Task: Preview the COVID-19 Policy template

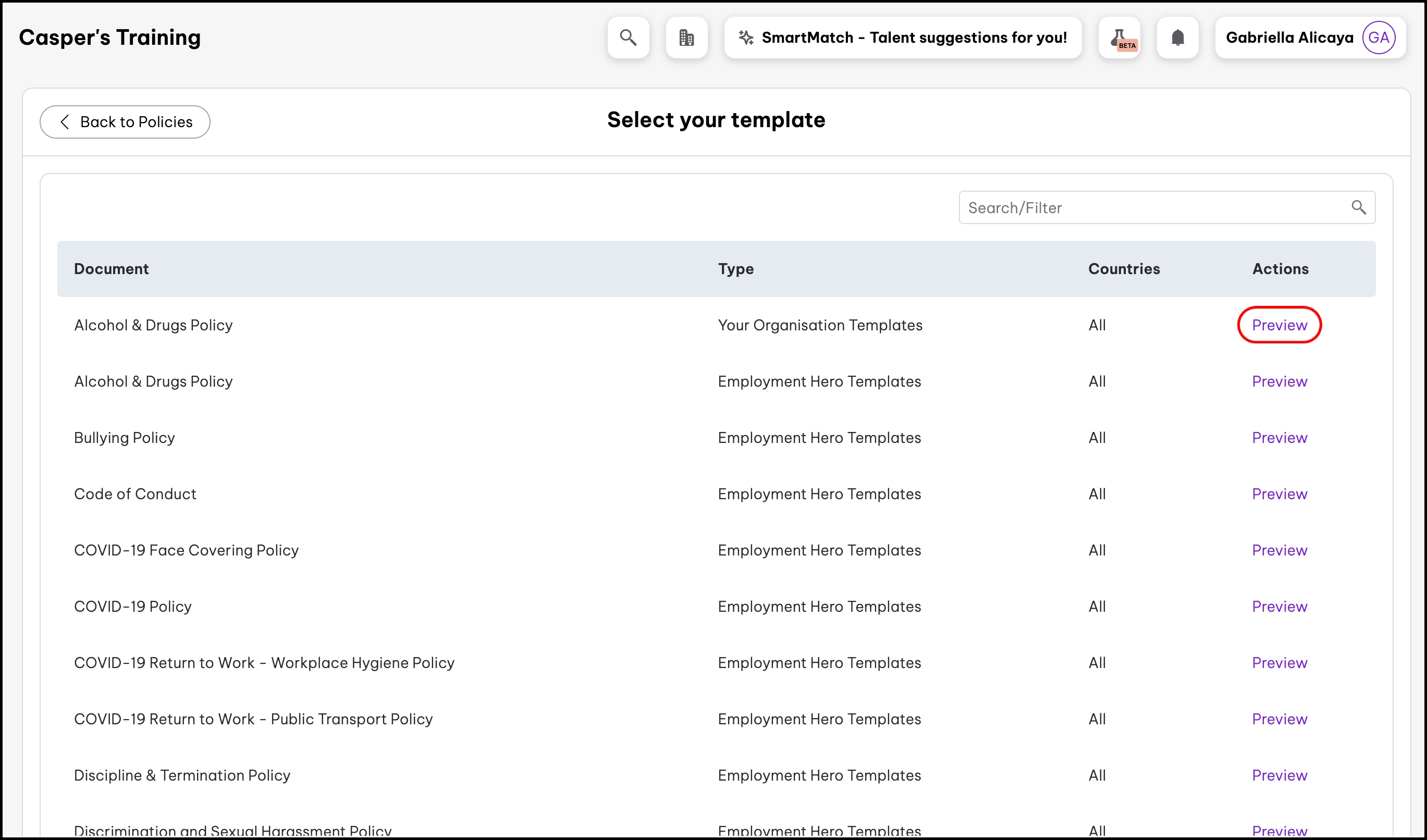Action: click(x=1279, y=606)
